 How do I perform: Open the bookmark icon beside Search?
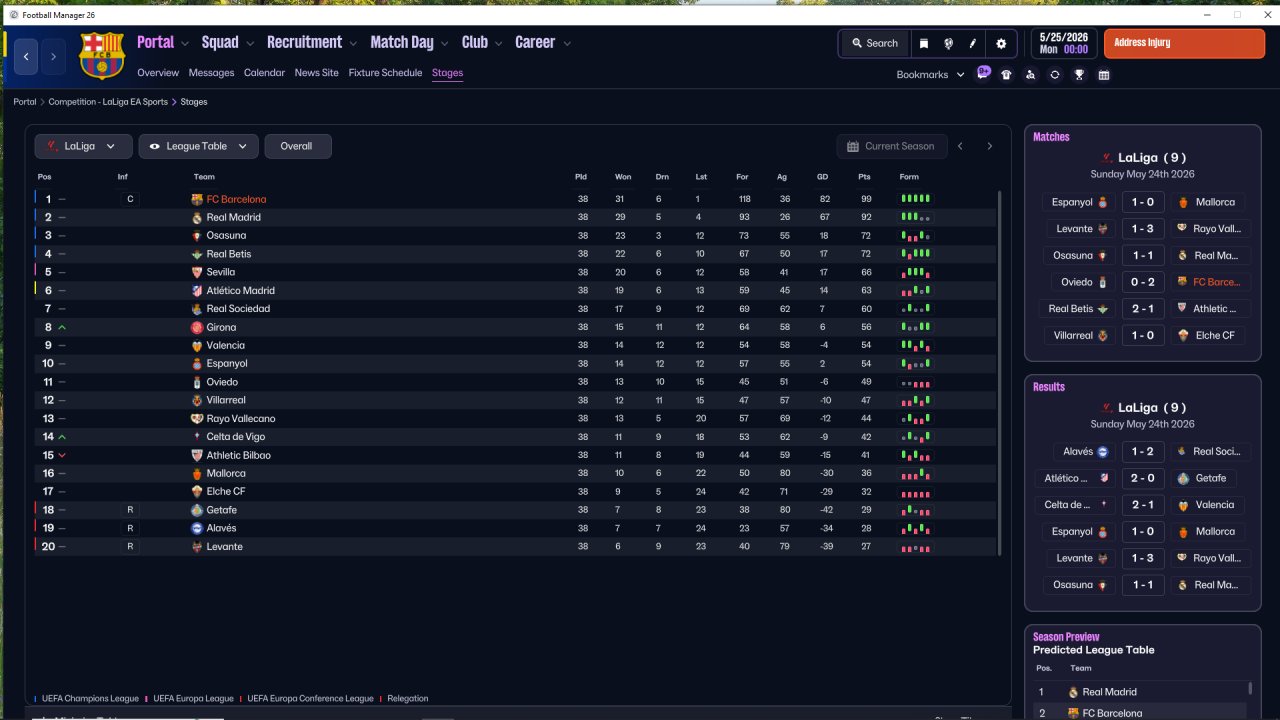point(924,43)
